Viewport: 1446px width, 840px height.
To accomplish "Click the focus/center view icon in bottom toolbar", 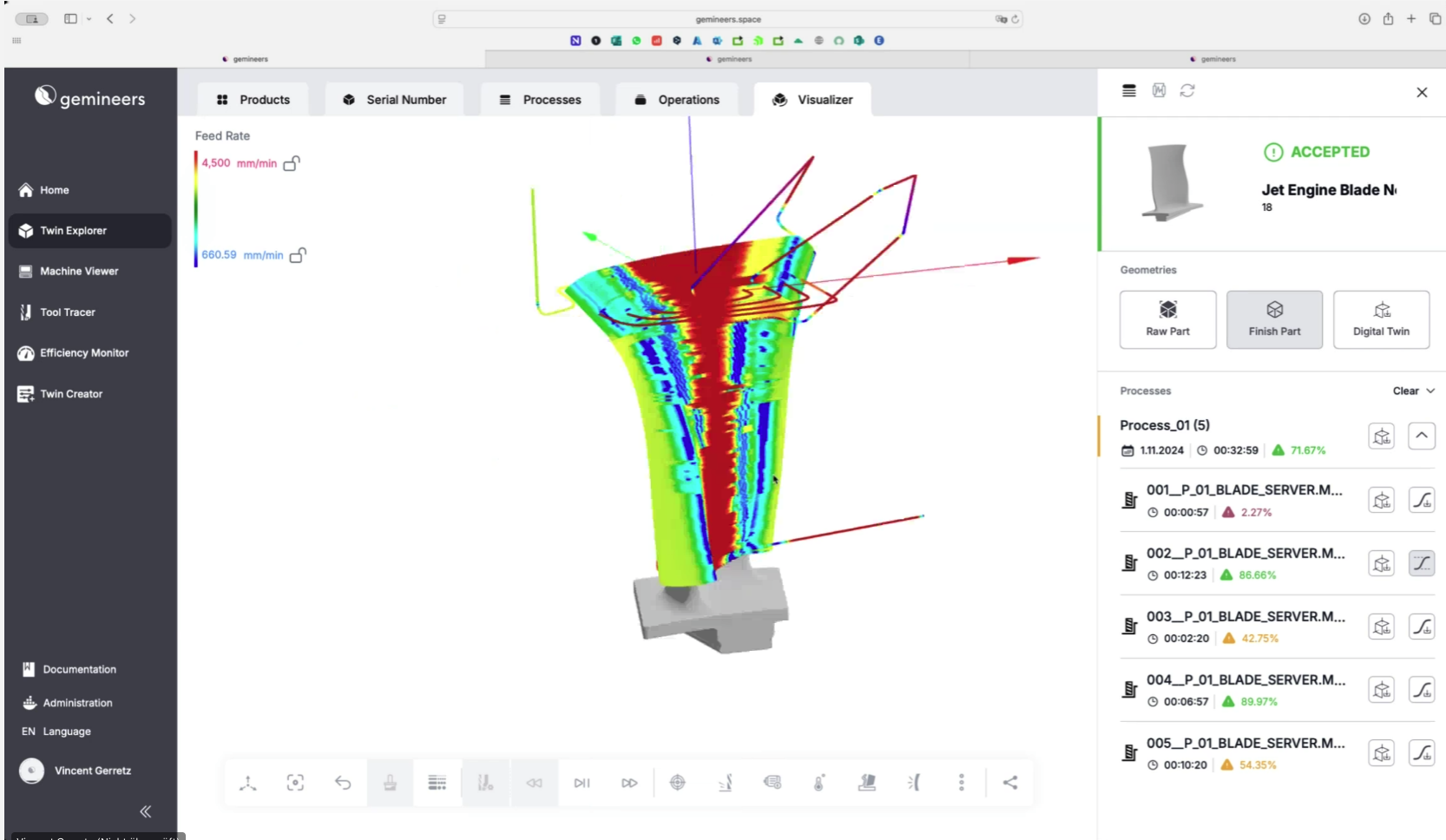I will [295, 783].
